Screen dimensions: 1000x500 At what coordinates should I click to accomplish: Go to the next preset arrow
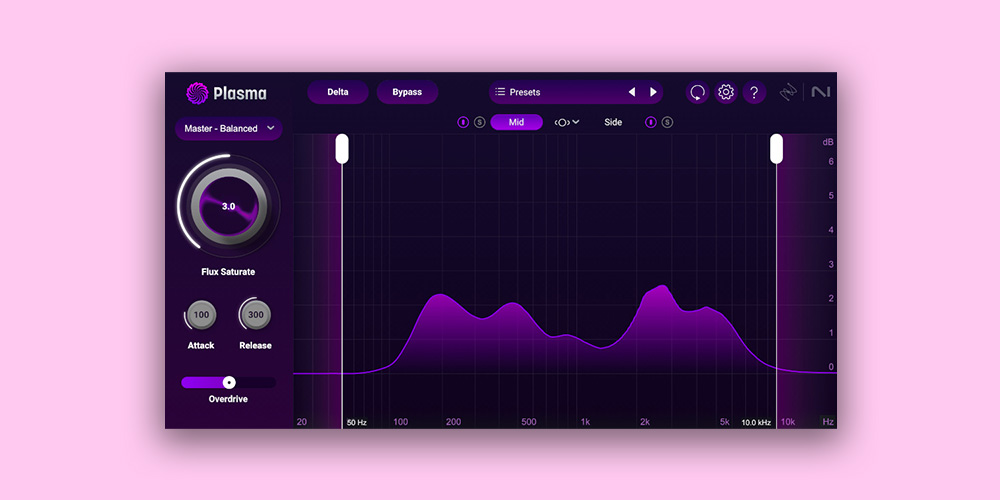click(x=653, y=92)
